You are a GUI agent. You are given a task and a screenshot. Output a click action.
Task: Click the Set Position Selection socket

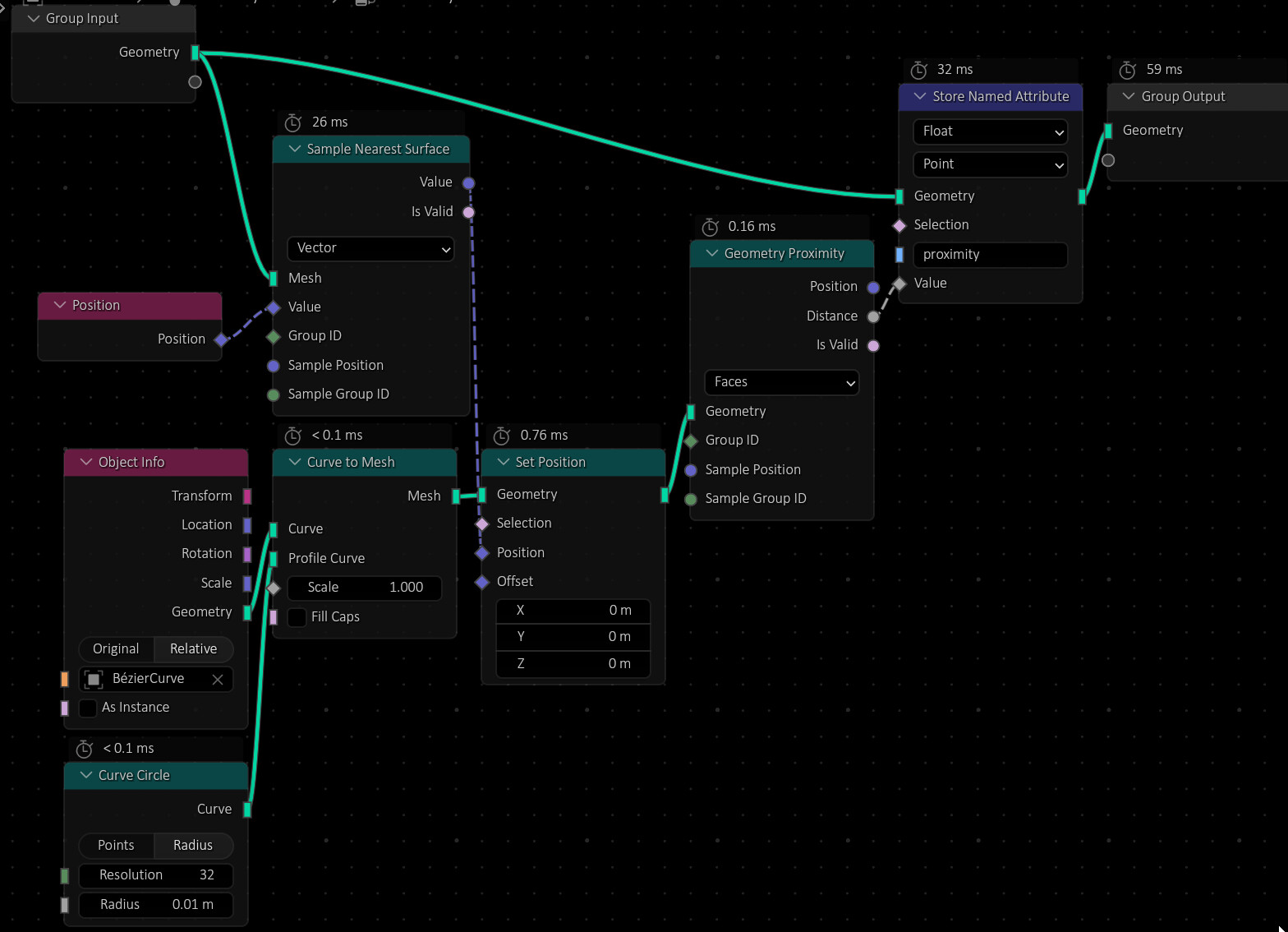(482, 524)
